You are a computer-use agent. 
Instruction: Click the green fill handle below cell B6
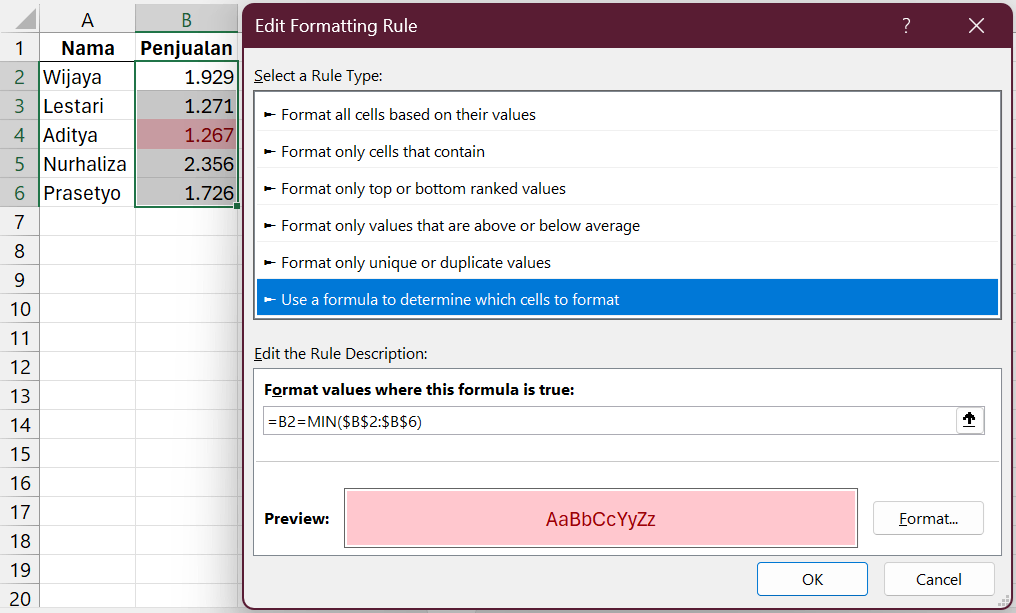tap(237, 205)
